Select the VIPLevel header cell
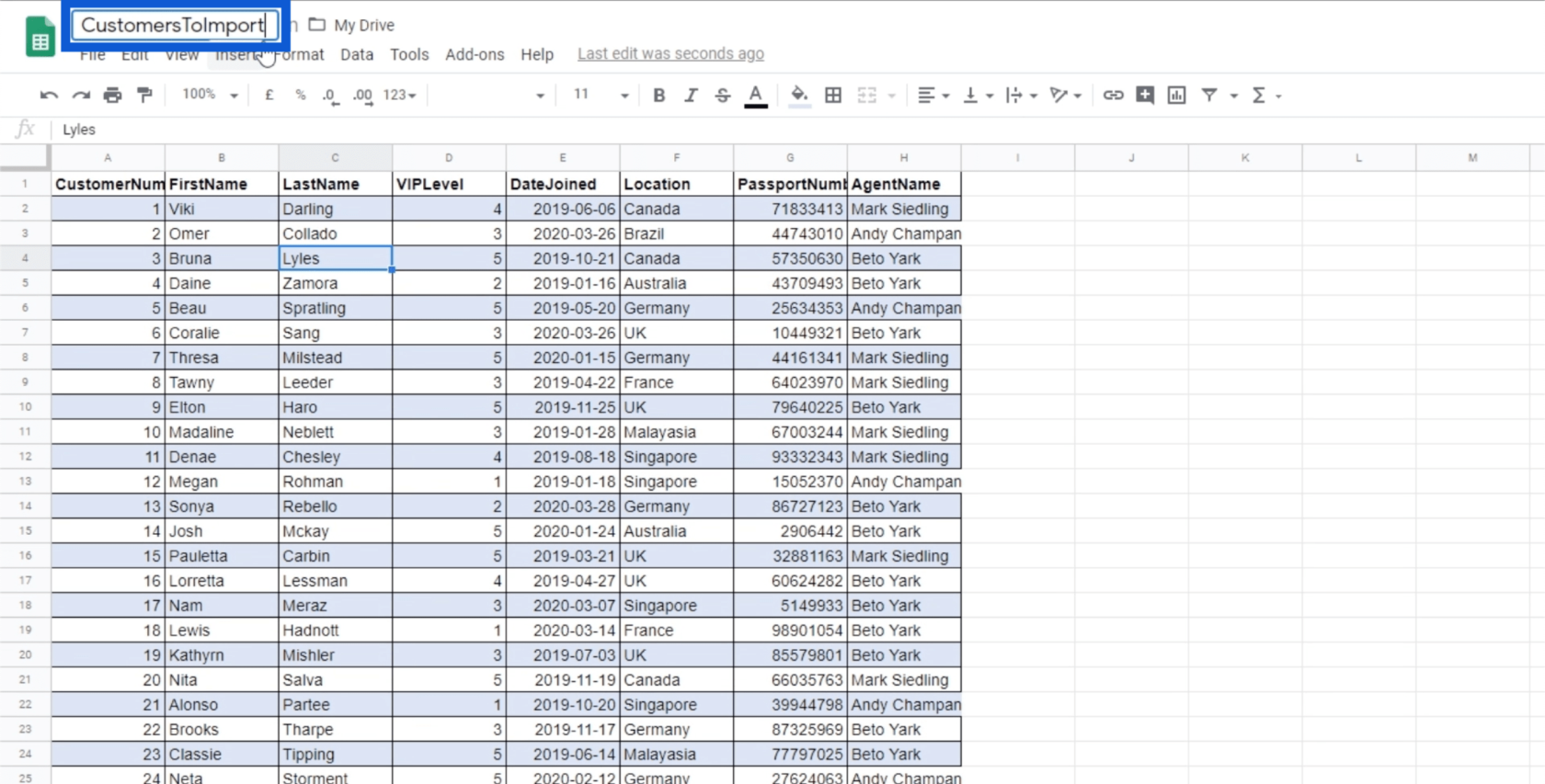 (x=449, y=184)
